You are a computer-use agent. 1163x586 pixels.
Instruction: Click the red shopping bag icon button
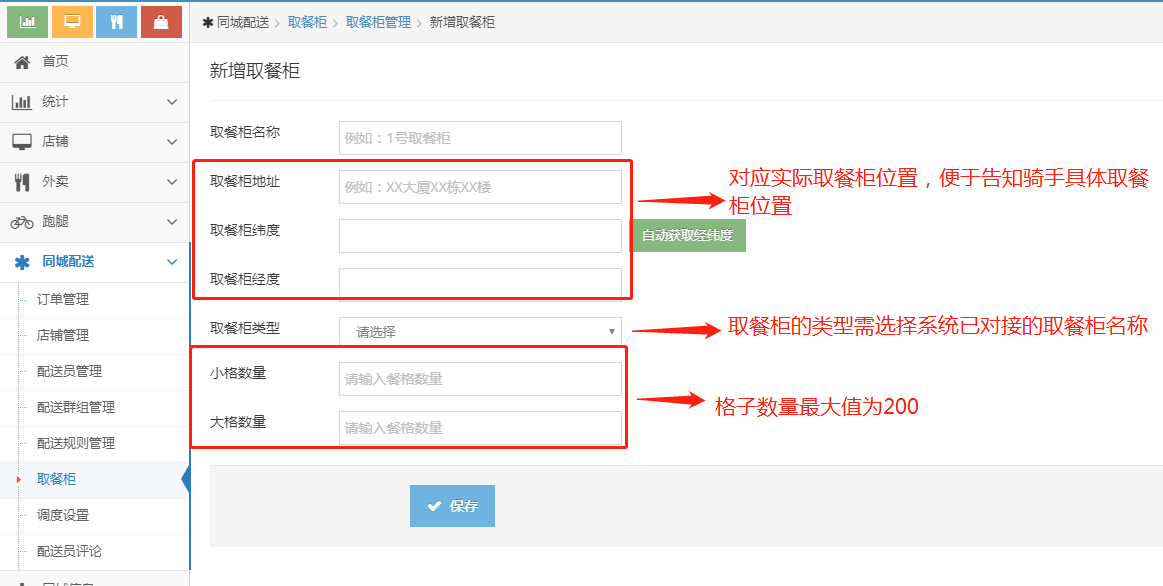[161, 21]
